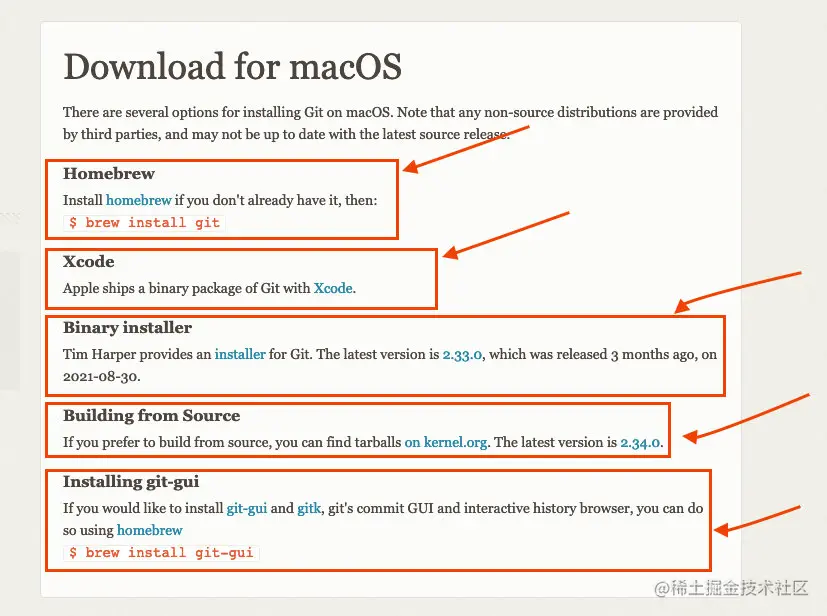Click the Xcode hyperlink
827x616 pixels.
333,288
